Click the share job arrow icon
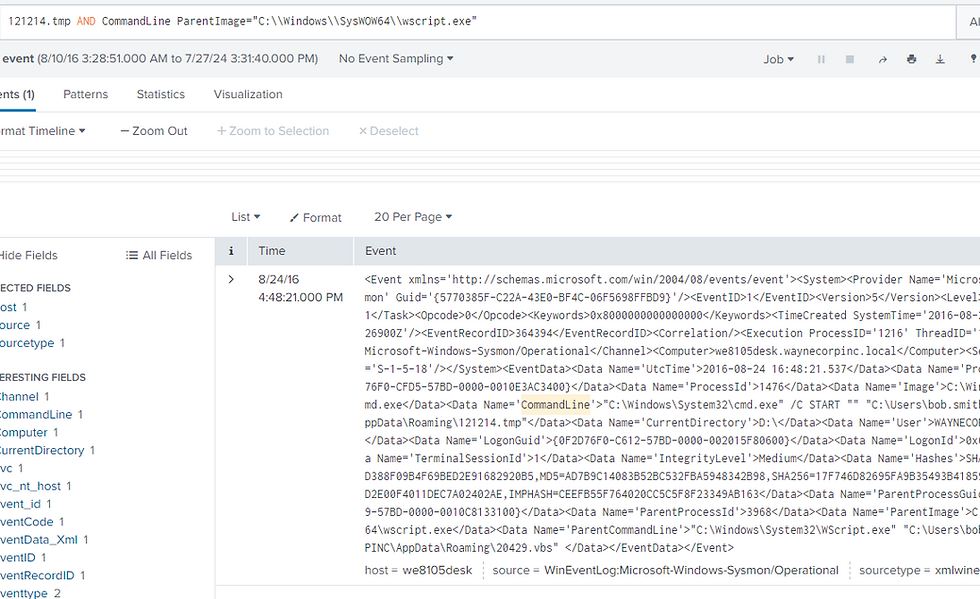This screenshot has height=599, width=980. click(x=882, y=59)
